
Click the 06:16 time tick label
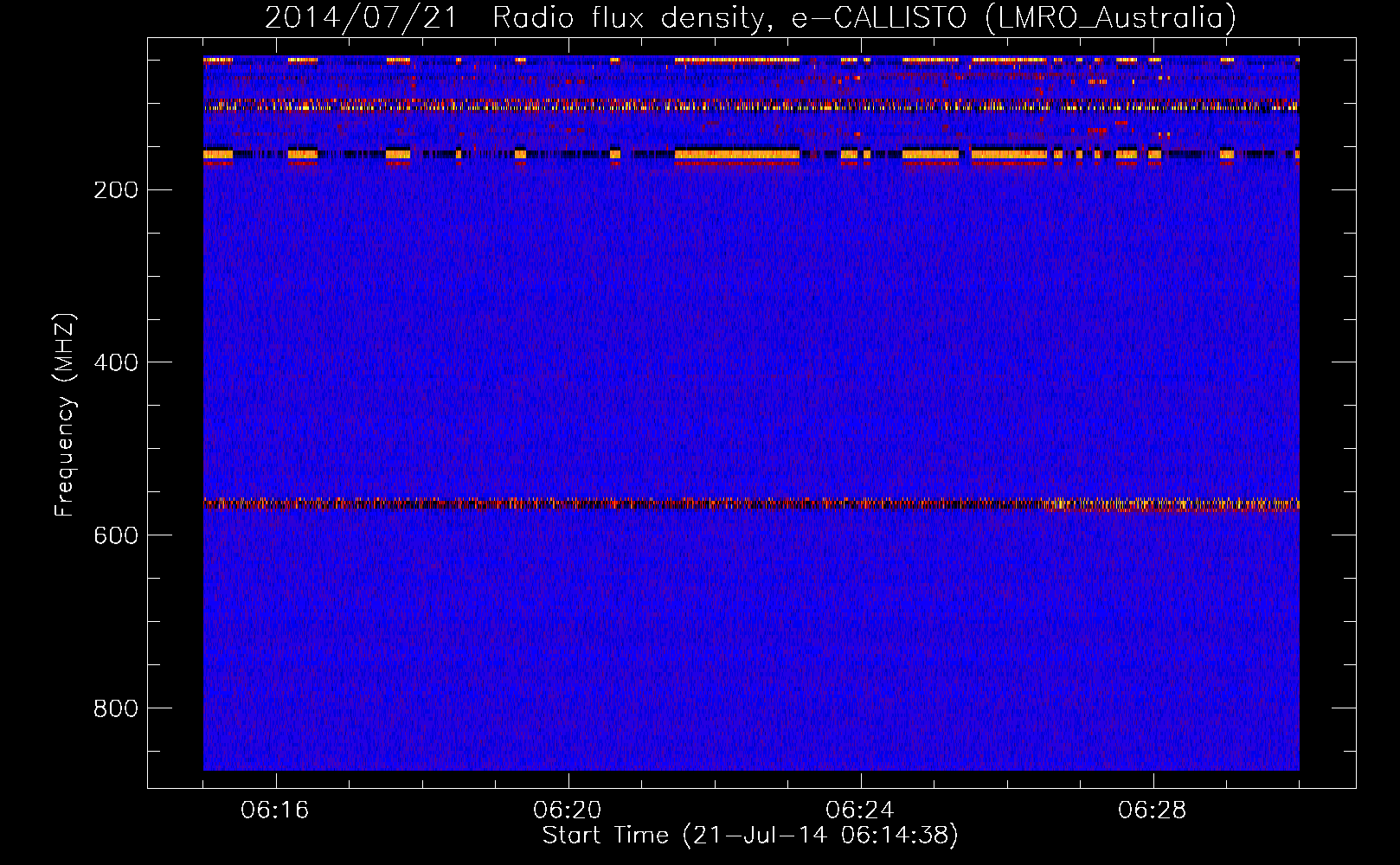pyautogui.click(x=275, y=811)
